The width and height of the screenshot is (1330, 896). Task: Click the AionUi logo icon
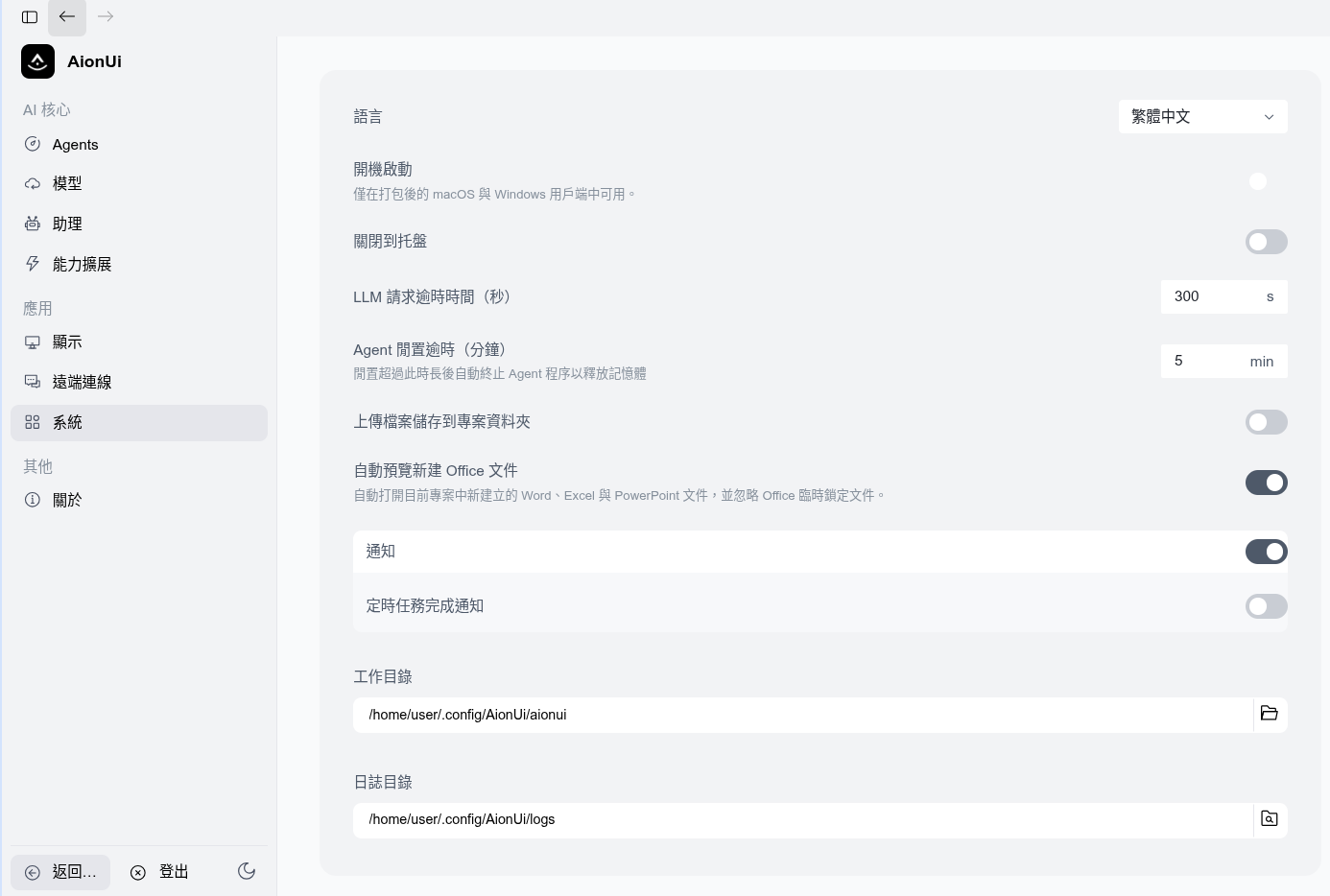38,61
